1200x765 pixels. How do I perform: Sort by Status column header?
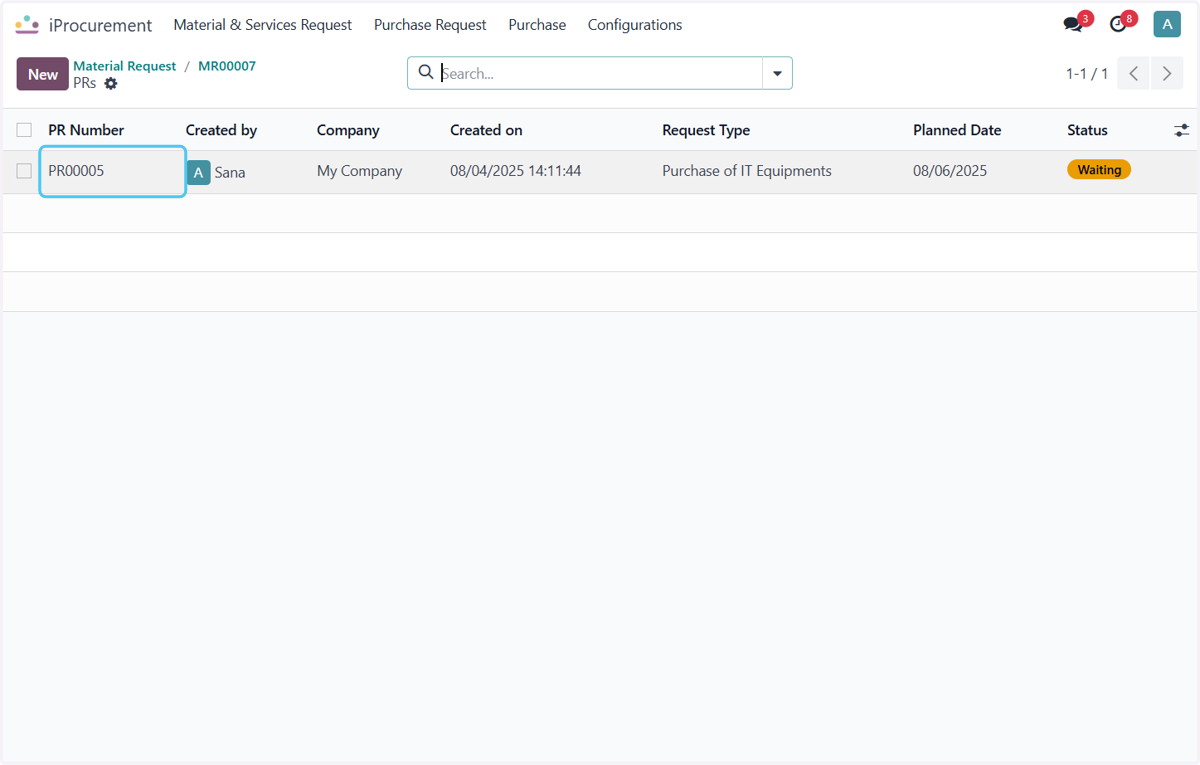[x=1087, y=130]
